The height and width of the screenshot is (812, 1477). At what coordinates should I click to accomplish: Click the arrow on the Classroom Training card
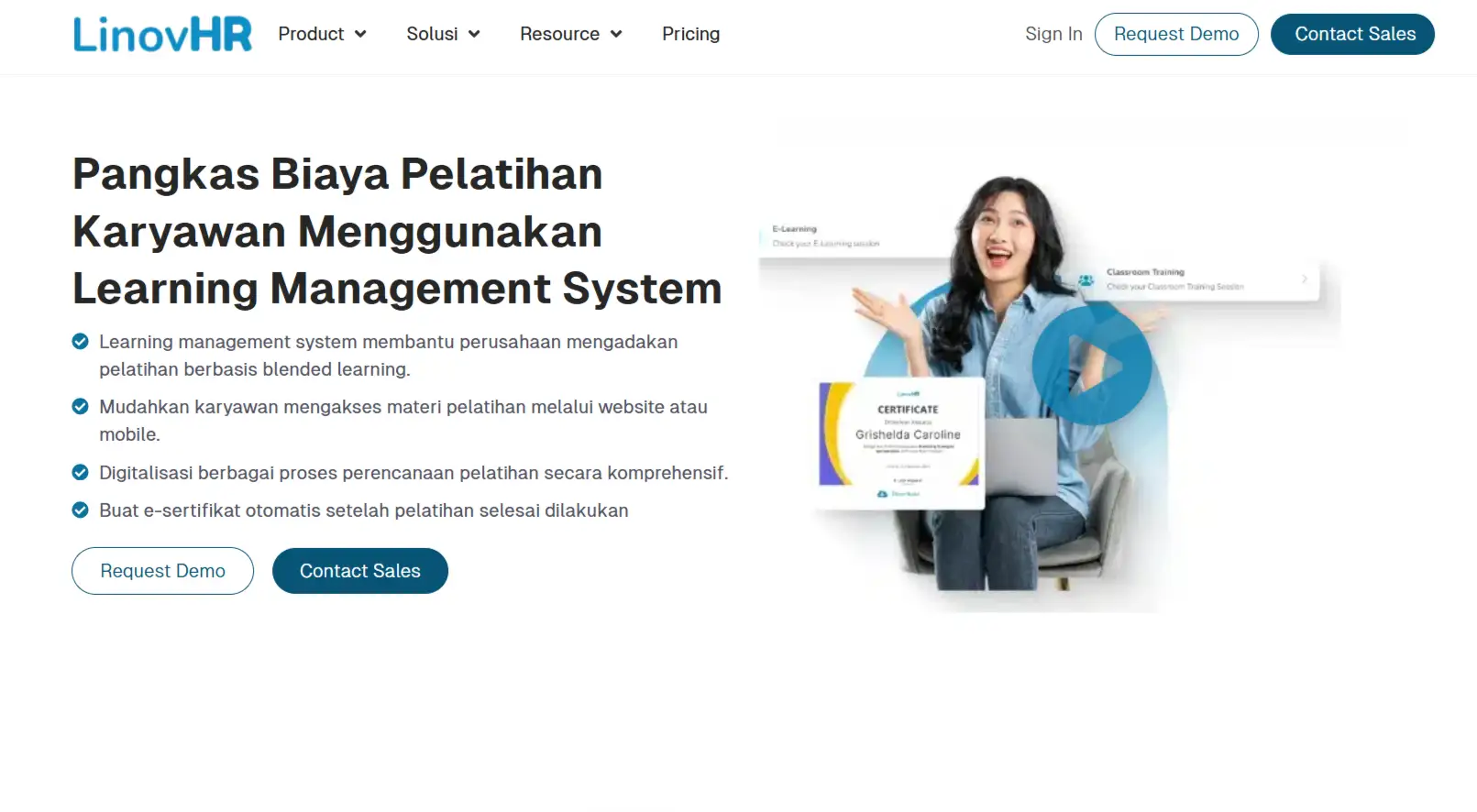[1304, 279]
